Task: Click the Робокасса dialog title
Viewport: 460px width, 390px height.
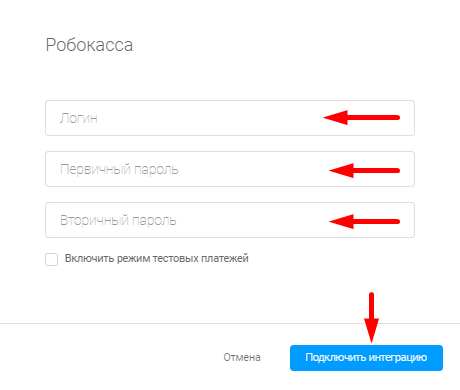Action: pos(89,45)
